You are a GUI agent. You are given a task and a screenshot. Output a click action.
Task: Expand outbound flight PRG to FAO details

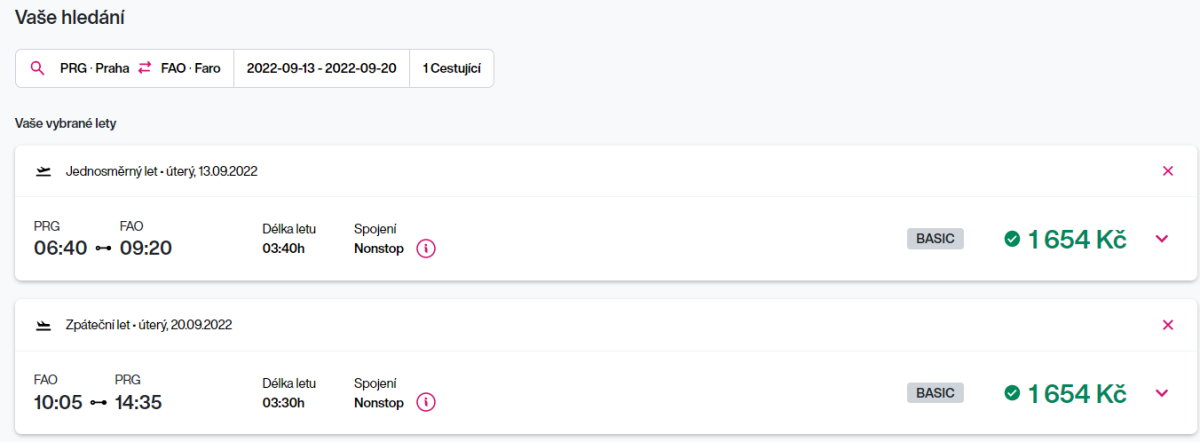tap(1162, 239)
